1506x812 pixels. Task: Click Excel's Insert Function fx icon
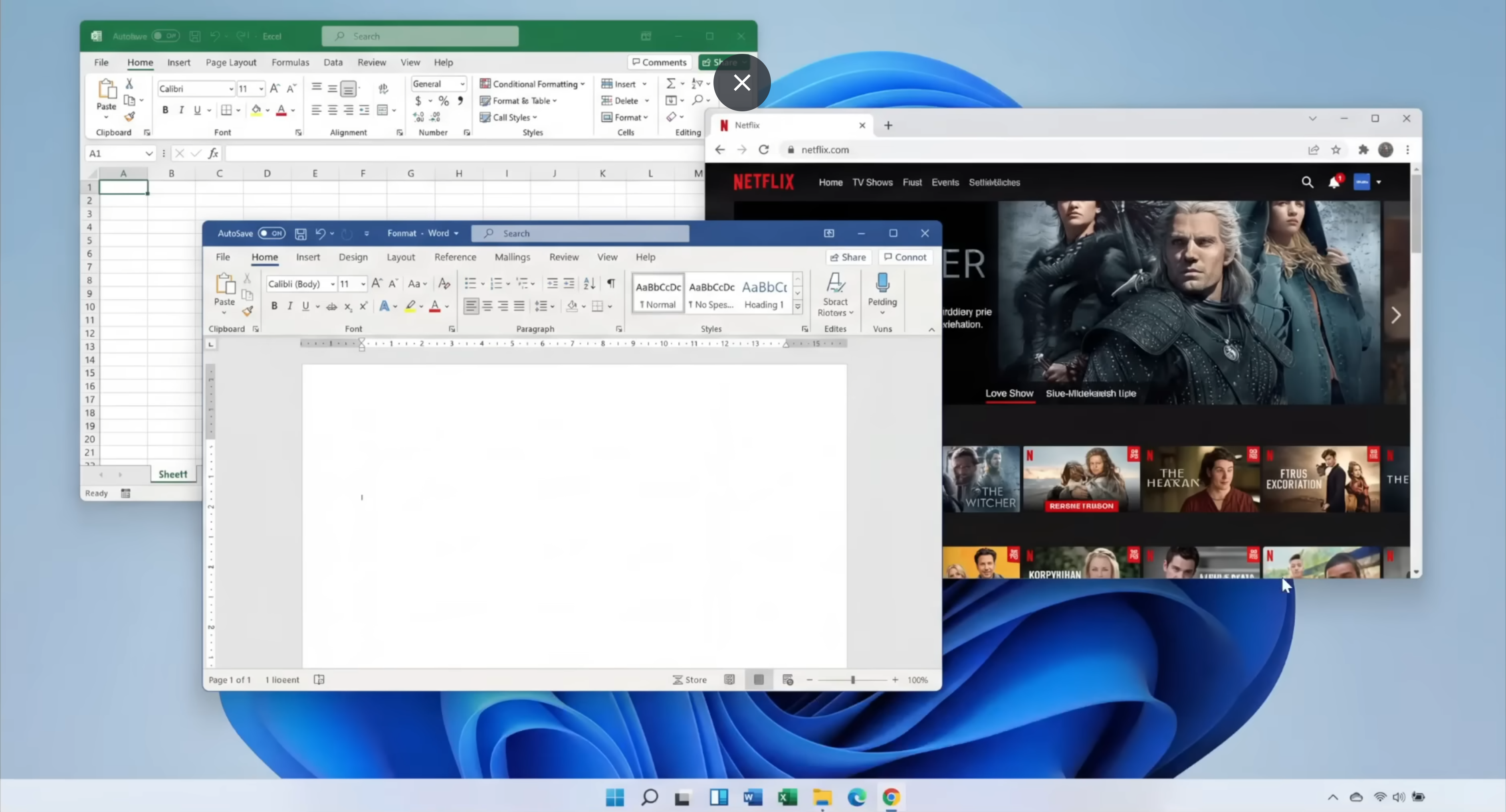pos(213,153)
